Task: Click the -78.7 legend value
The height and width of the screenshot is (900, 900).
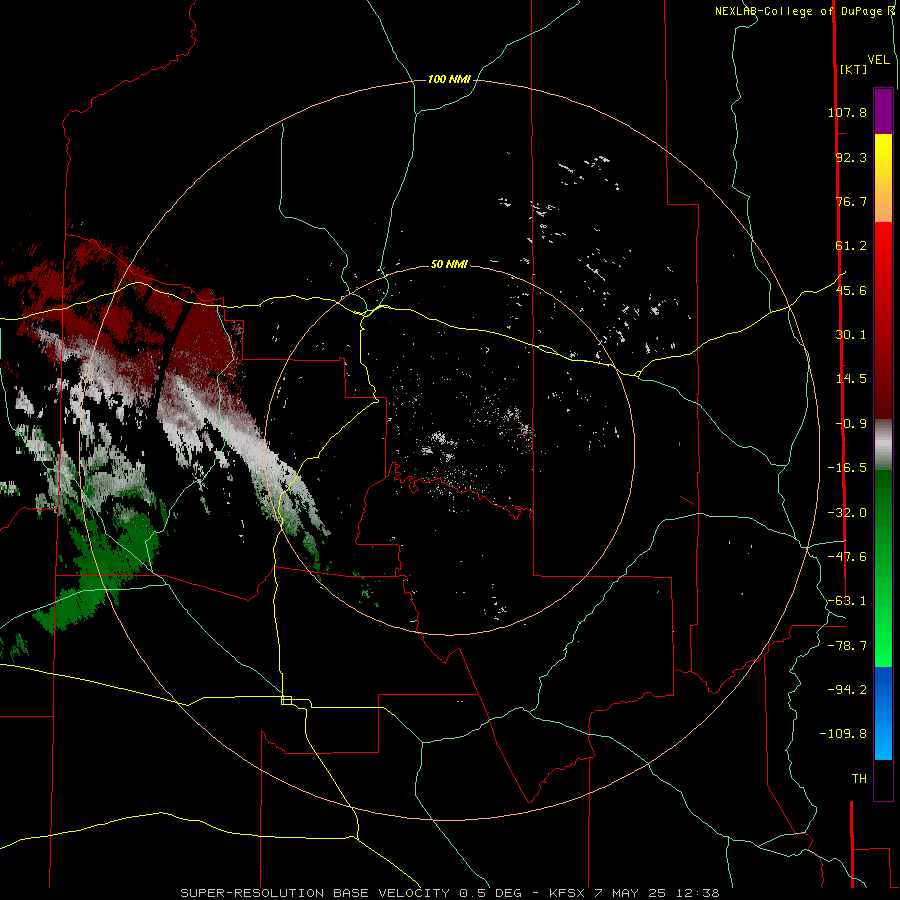Action: coord(847,646)
